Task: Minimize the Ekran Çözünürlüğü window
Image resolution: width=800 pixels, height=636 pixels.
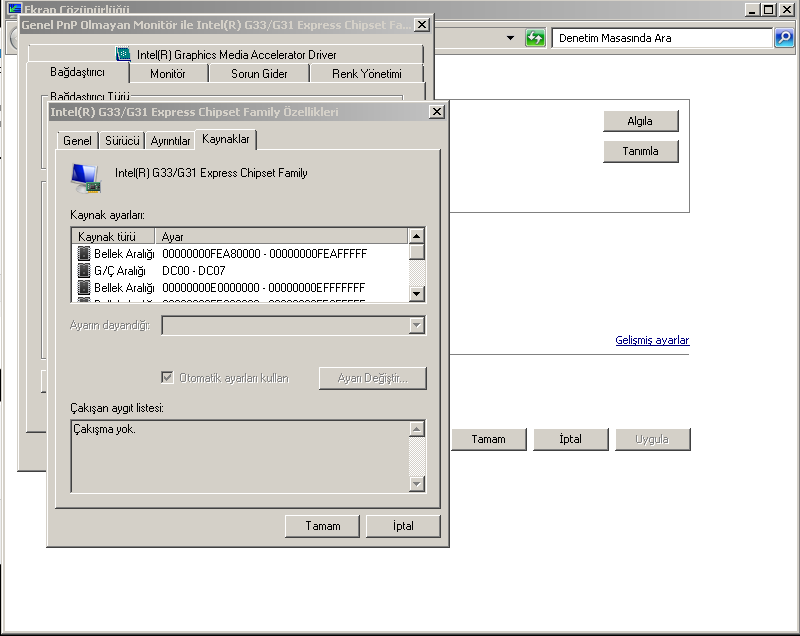Action: tap(753, 9)
